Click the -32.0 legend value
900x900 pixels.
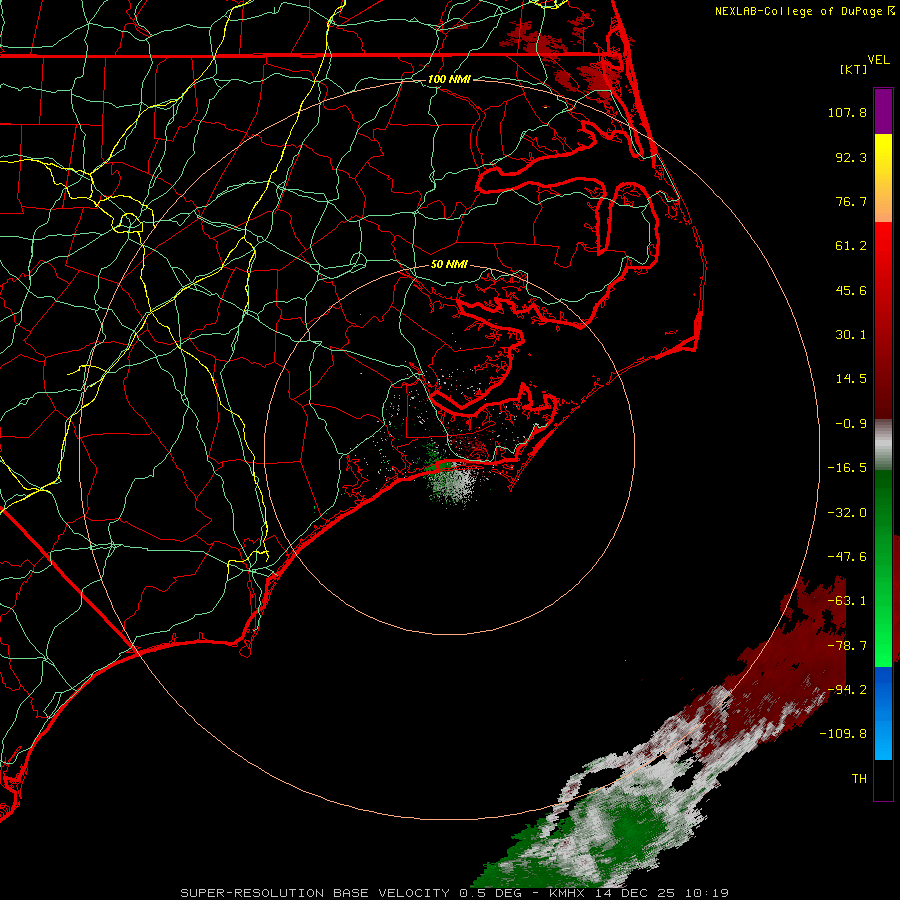point(847,513)
